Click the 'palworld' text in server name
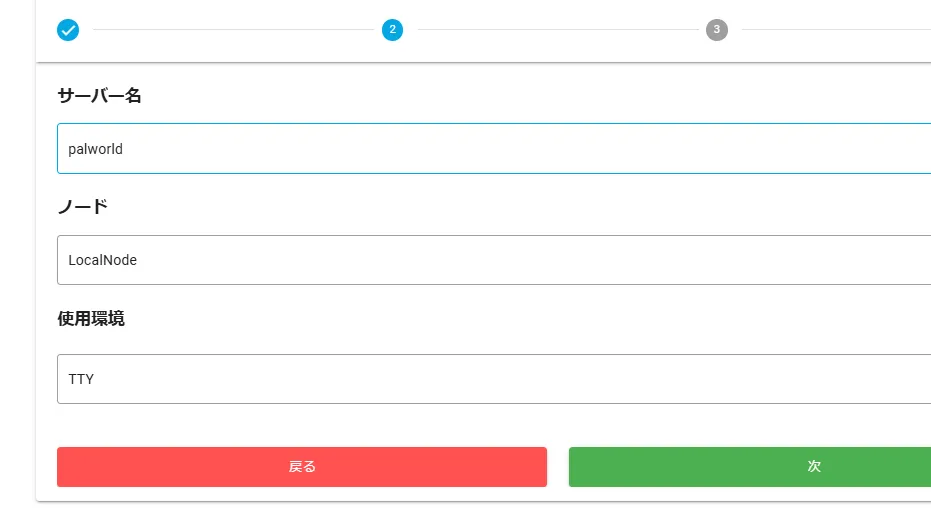This screenshot has height=510, width=931. point(96,149)
